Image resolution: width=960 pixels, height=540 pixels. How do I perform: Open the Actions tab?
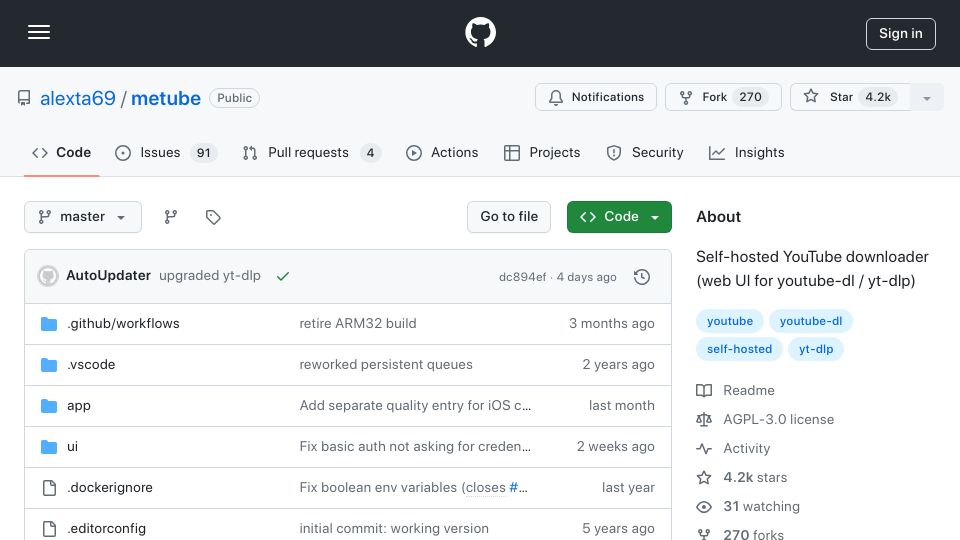pyautogui.click(x=441, y=152)
